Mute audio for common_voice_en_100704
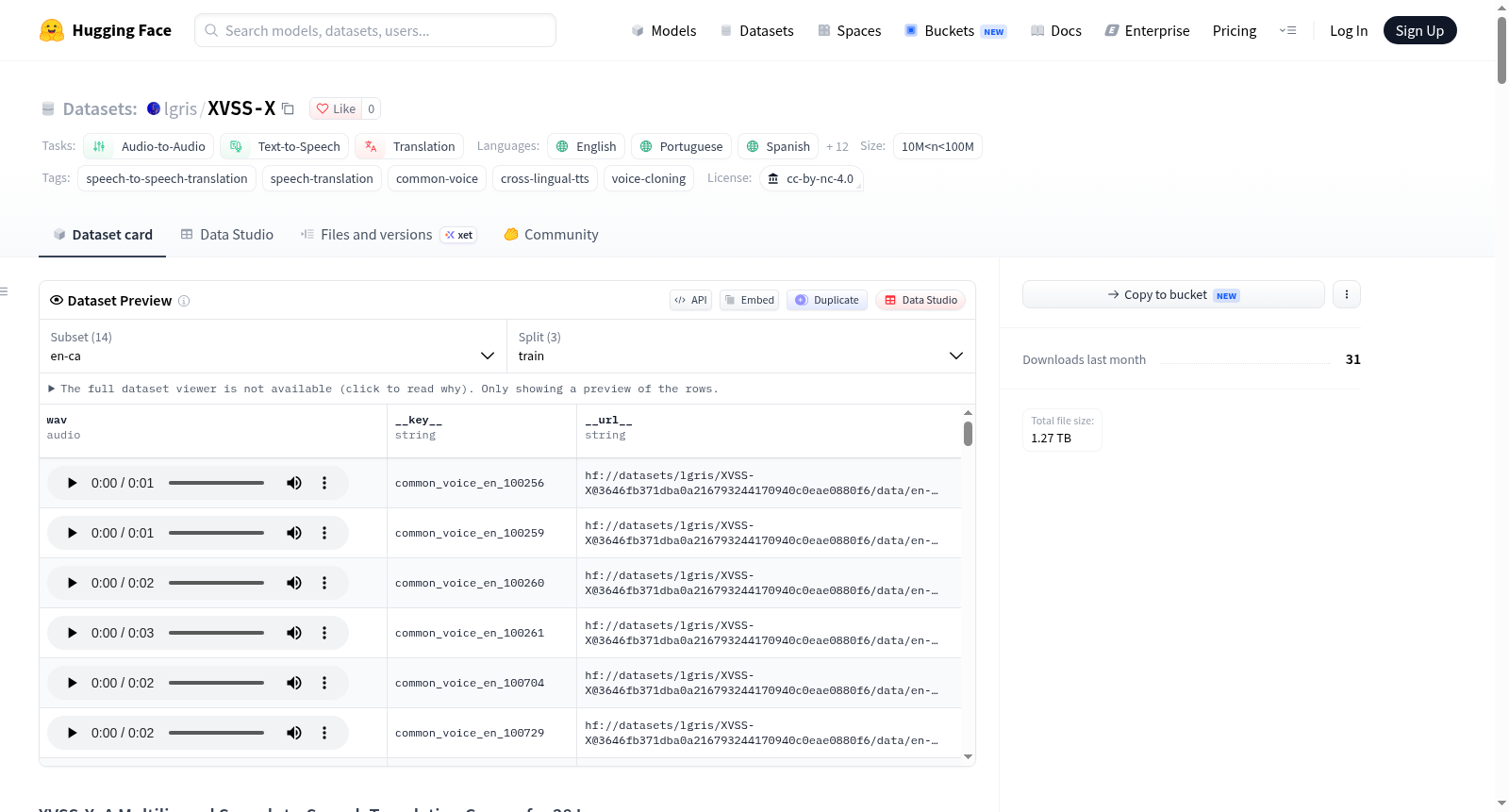 click(x=294, y=683)
